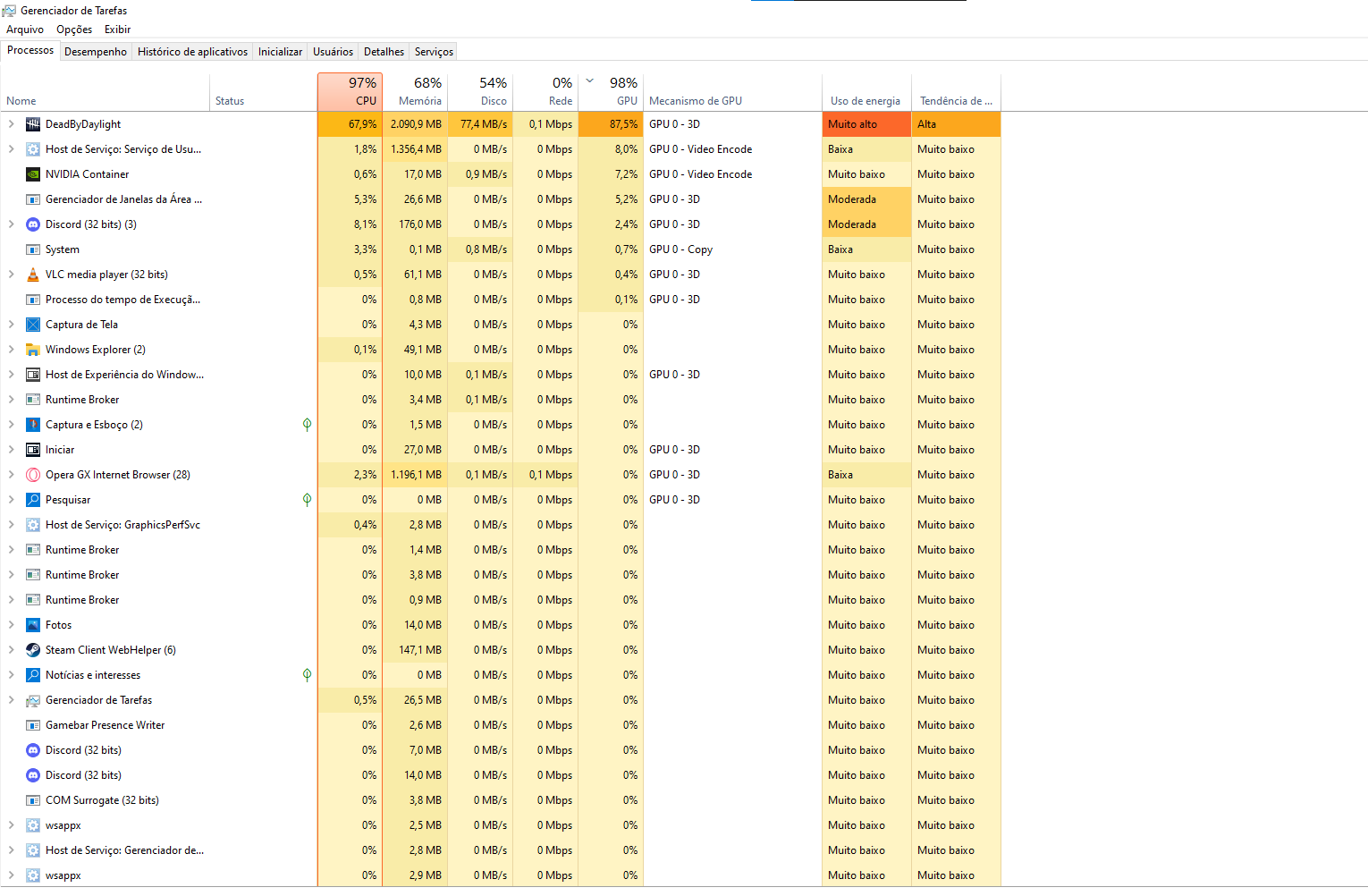1368x896 pixels.
Task: Select the '87,5%' GPU cell
Action: [611, 124]
